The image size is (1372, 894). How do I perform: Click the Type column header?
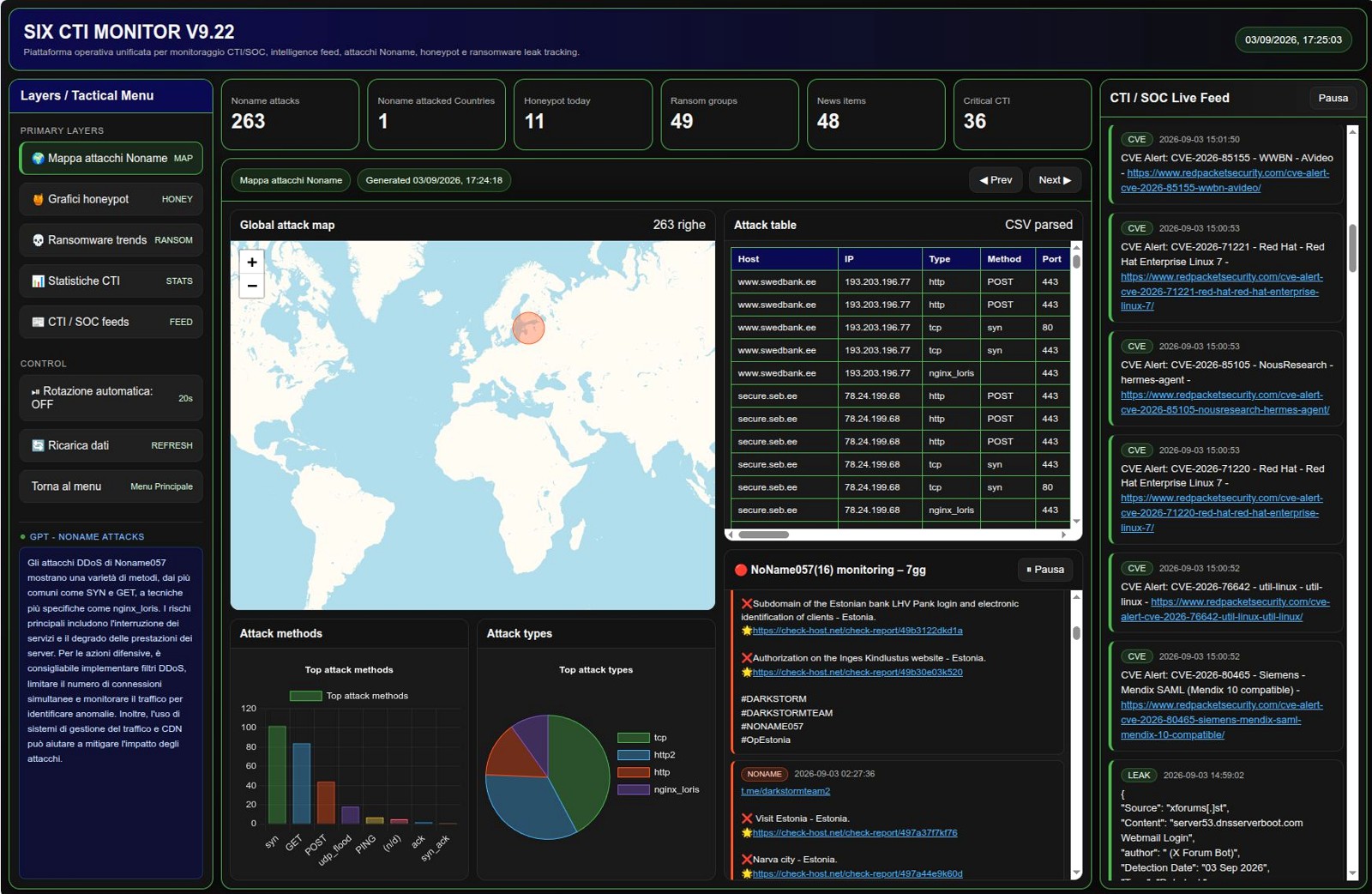(951, 259)
